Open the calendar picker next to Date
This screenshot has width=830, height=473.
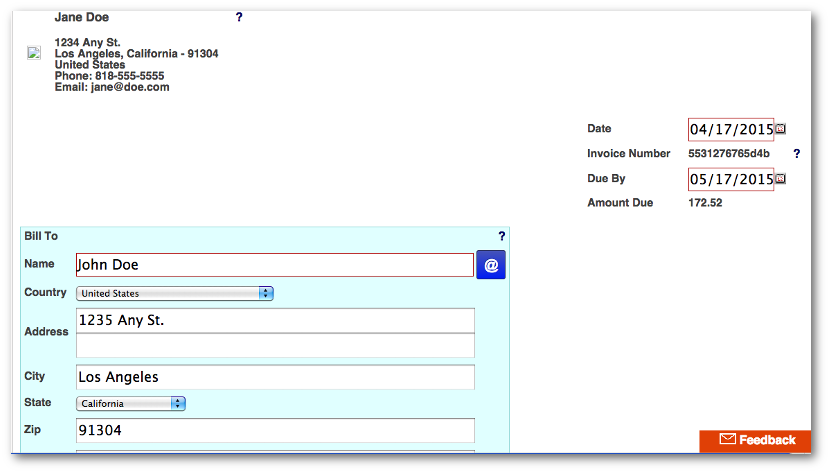click(781, 129)
